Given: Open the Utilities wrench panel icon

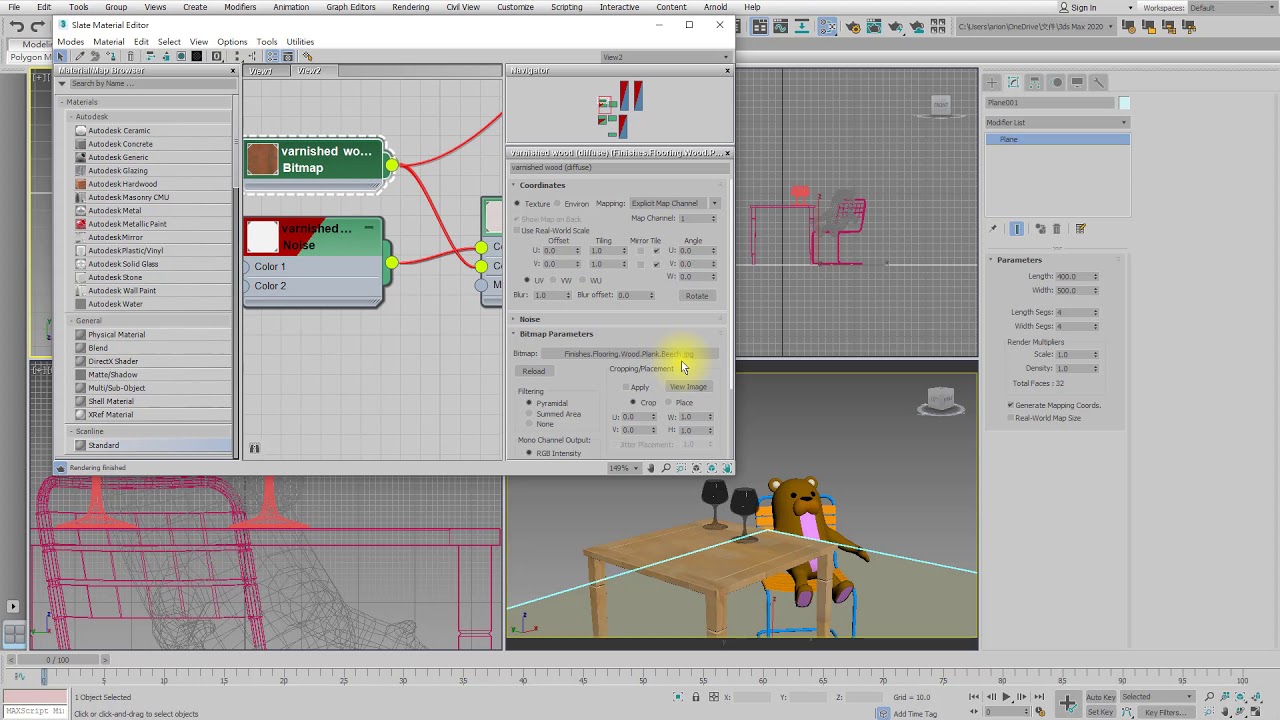Looking at the screenshot, I should point(1098,82).
